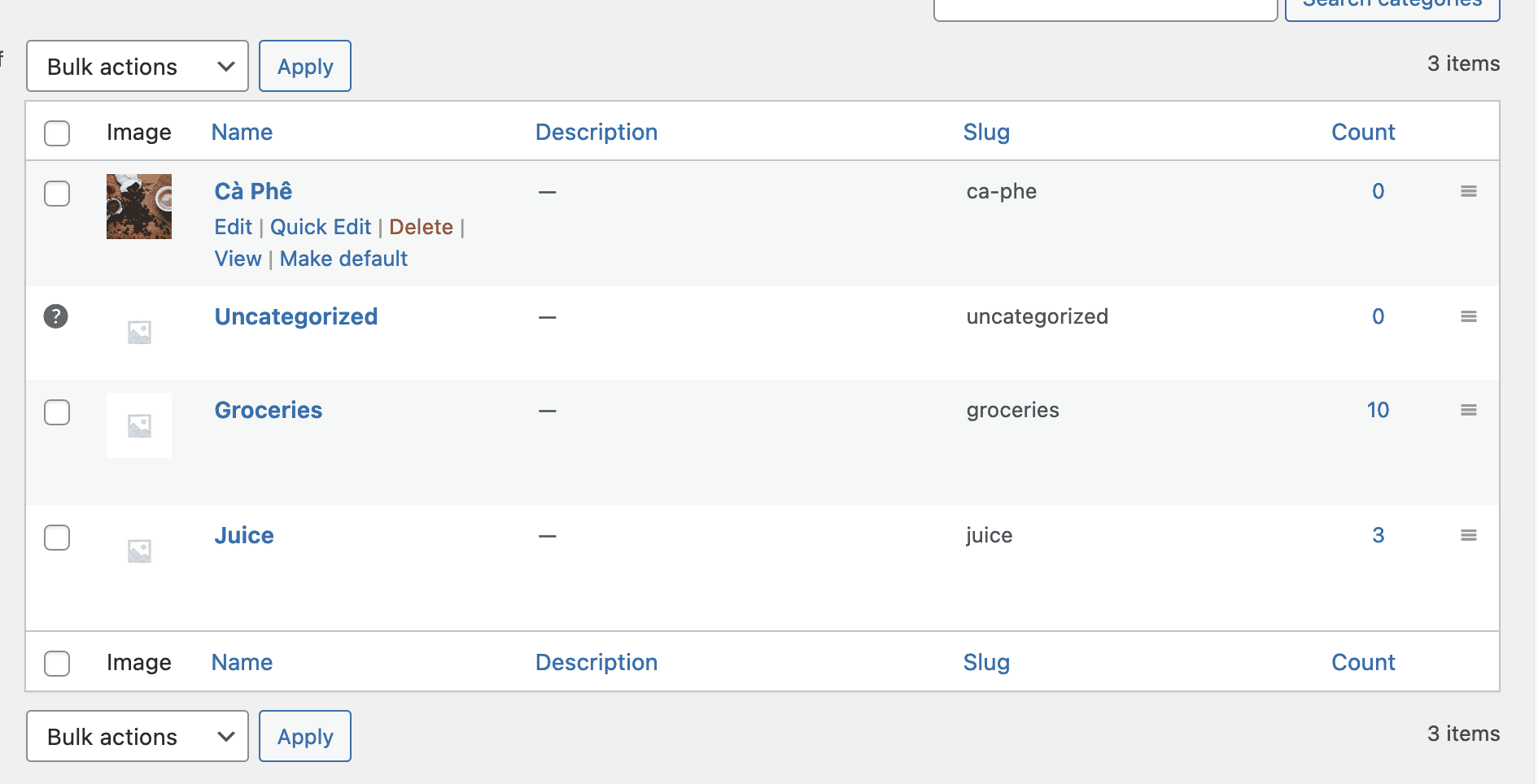Open the Cà Phê coffee thumbnail image

[x=139, y=207]
